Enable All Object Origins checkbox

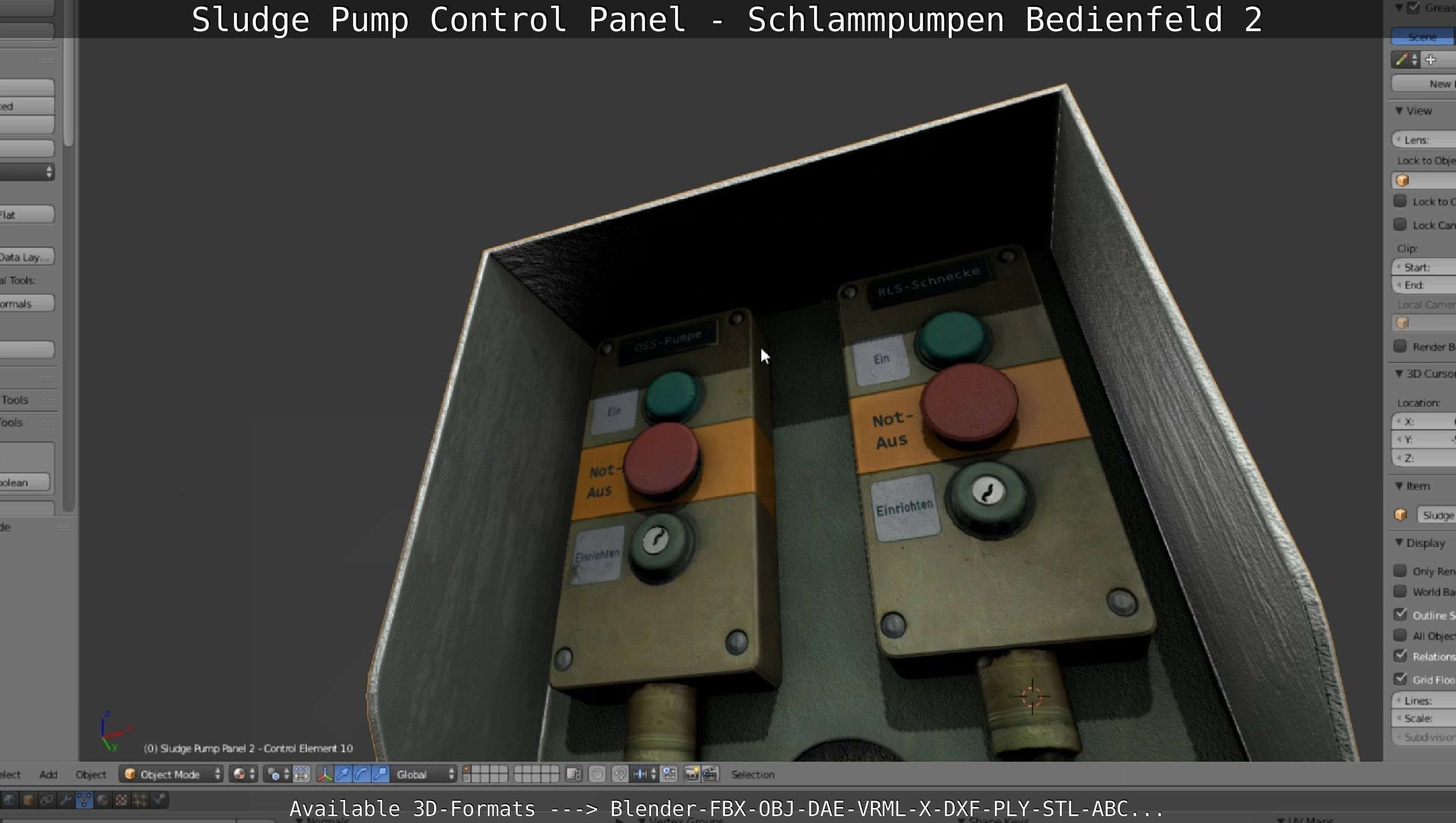pyautogui.click(x=1401, y=635)
